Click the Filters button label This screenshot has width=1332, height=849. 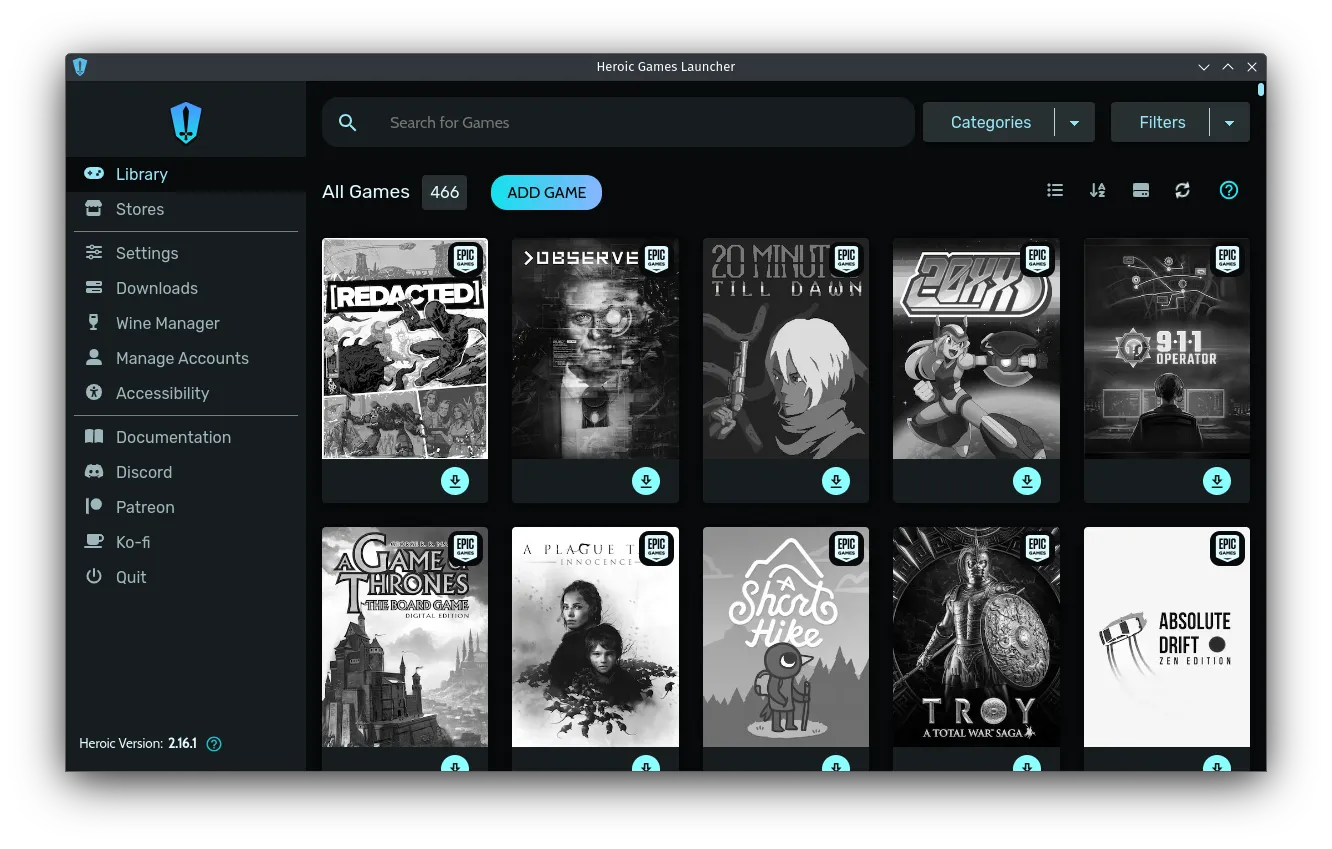point(1162,122)
